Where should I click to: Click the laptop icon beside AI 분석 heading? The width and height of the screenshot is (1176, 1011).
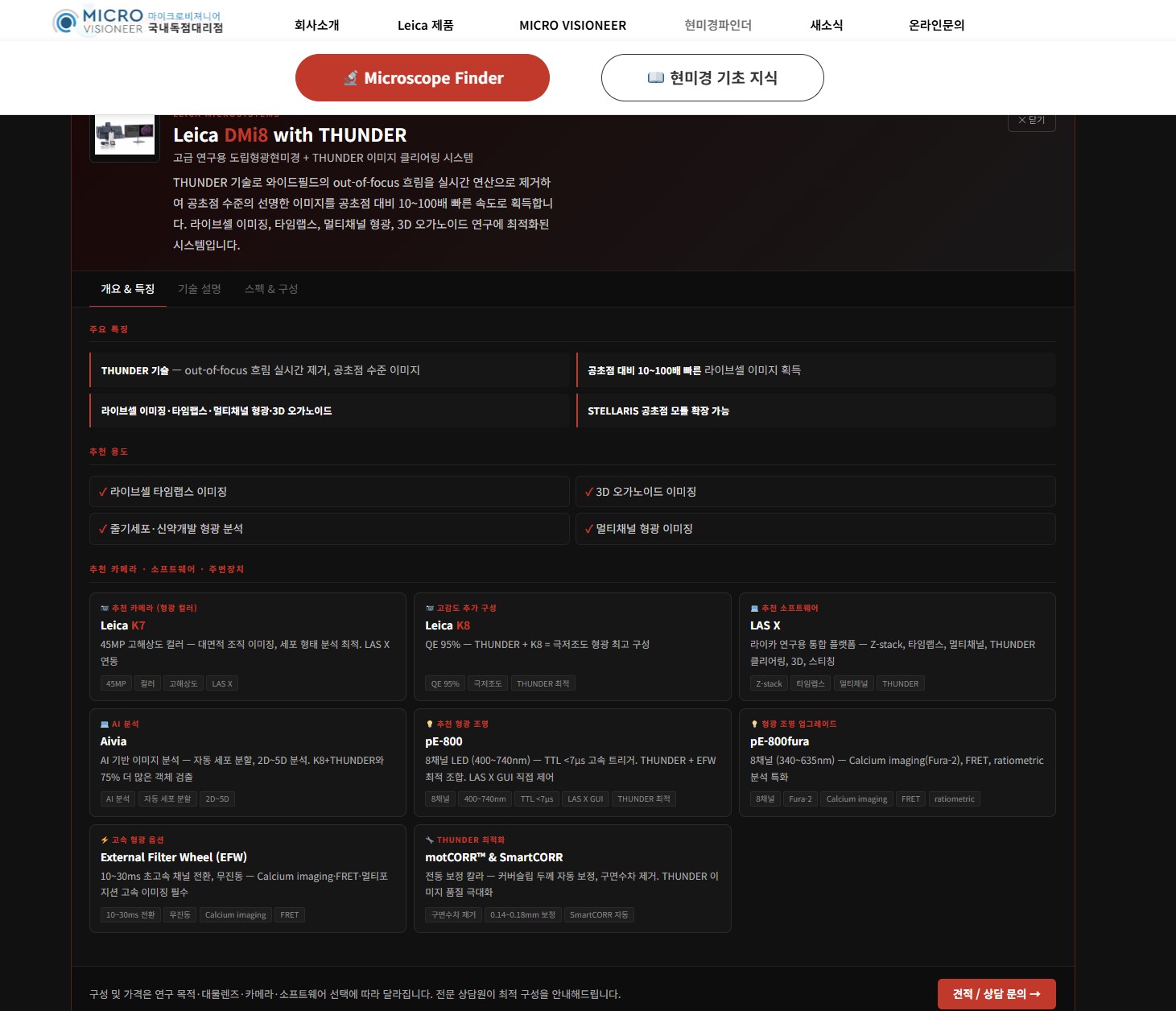pyautogui.click(x=105, y=724)
